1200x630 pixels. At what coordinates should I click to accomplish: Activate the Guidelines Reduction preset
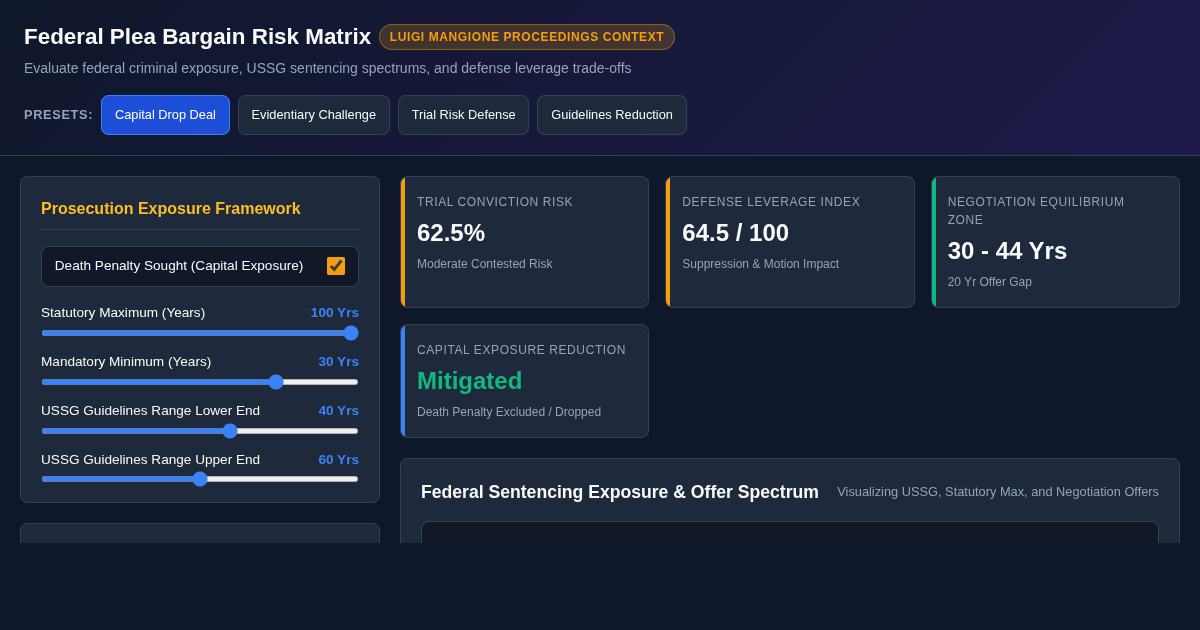(612, 115)
